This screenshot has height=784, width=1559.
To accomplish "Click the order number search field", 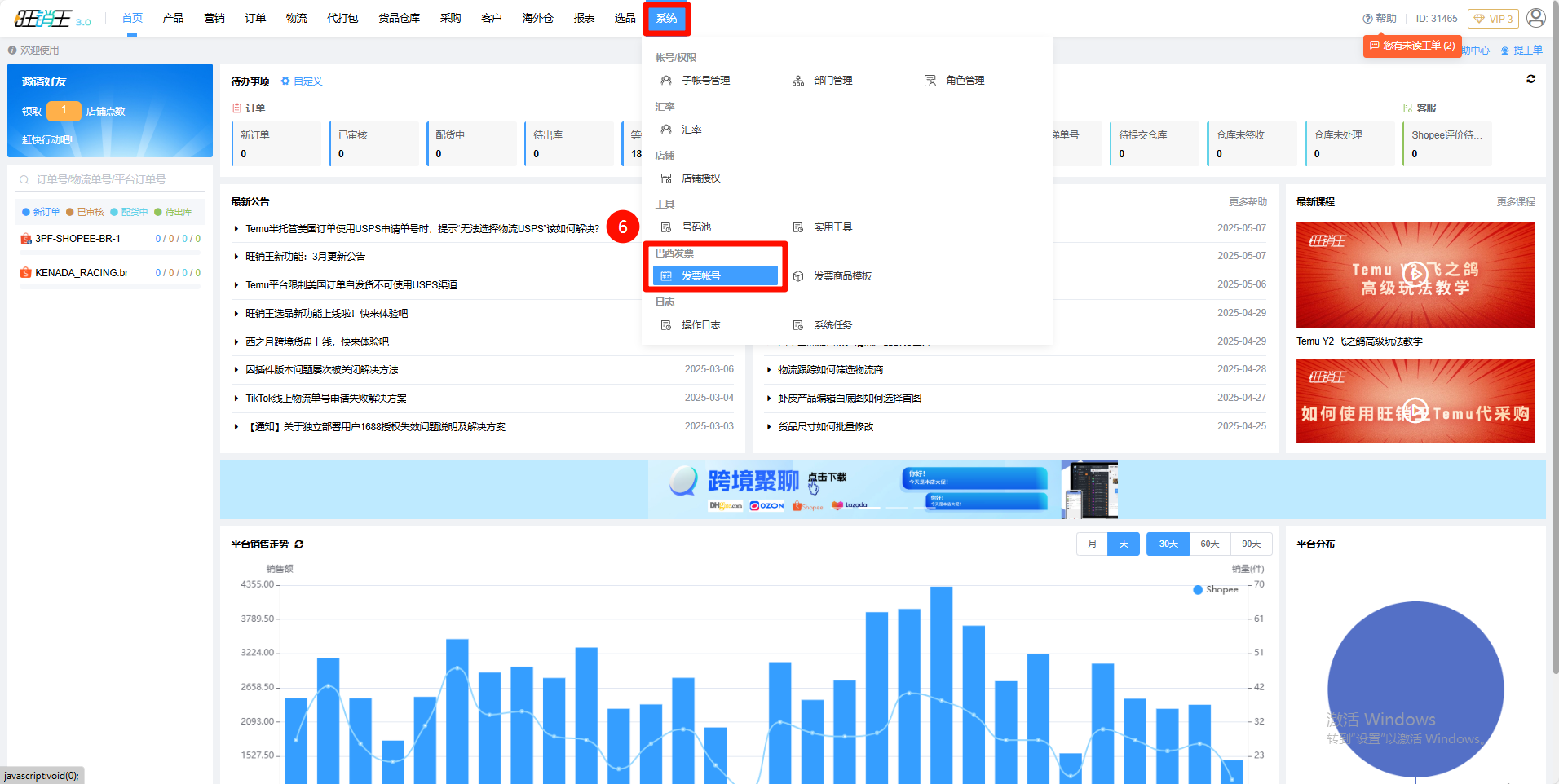I will tap(110, 179).
